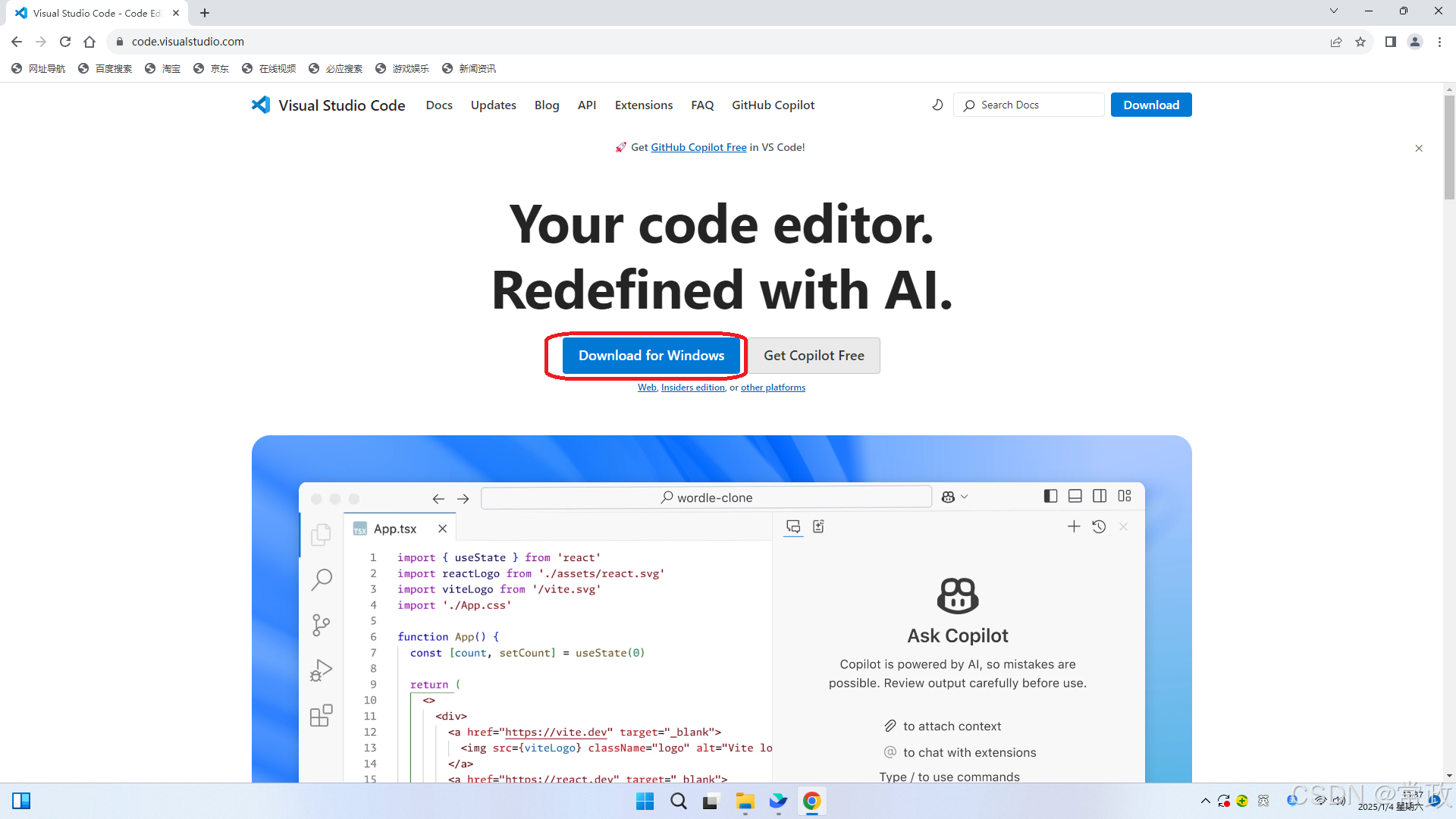Viewport: 1456px width, 819px height.
Task: Open the Web link below download button
Action: point(647,388)
